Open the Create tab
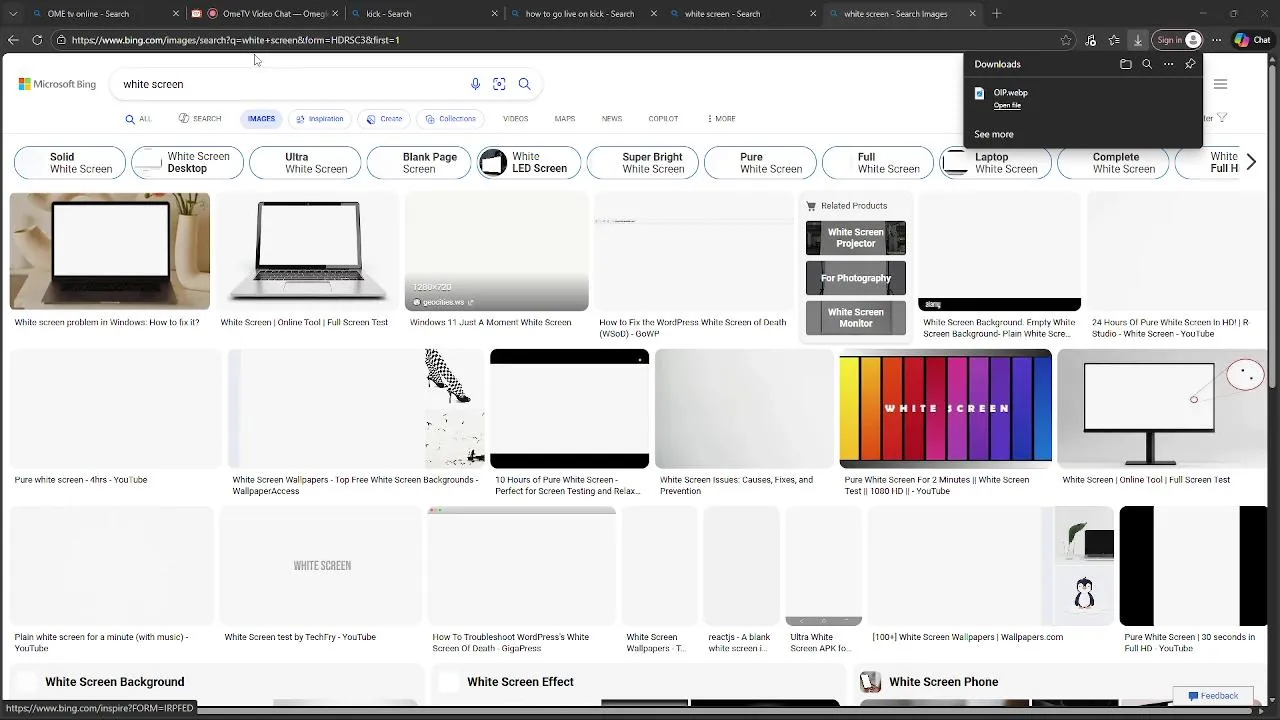The width and height of the screenshot is (1280, 720). coord(384,118)
